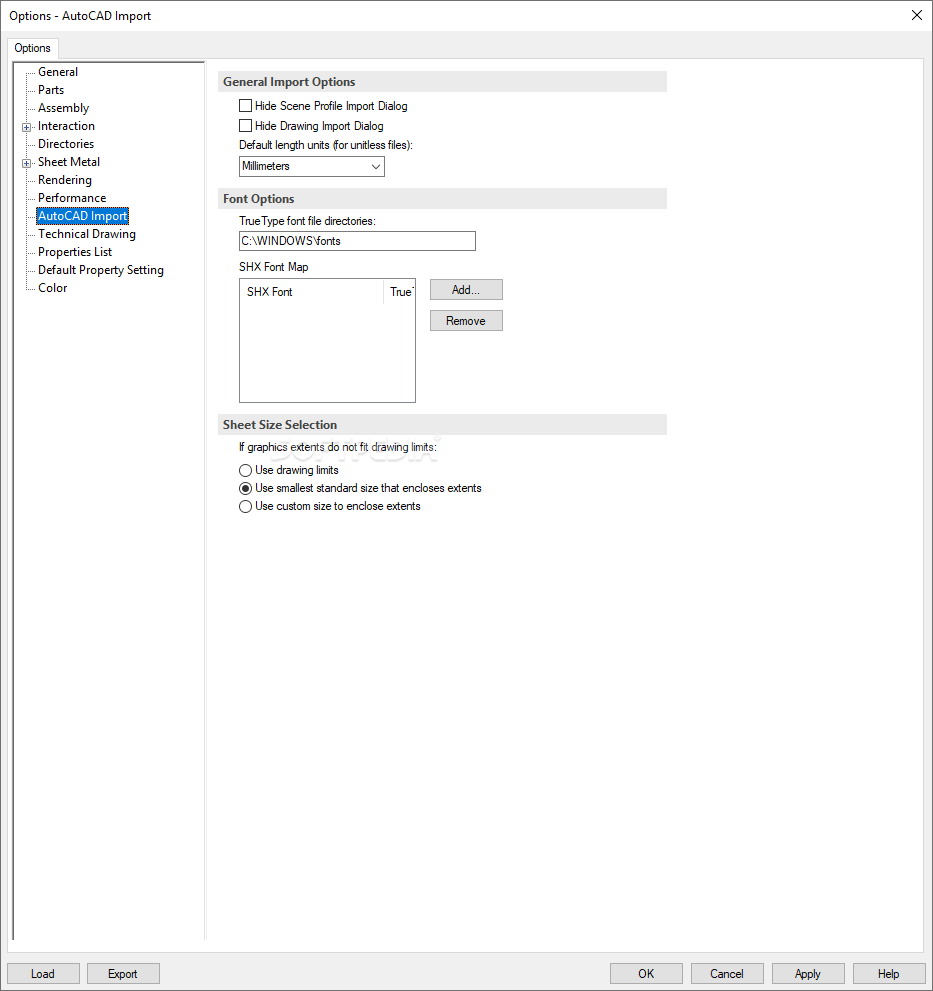Click the True column header in font map

click(399, 292)
